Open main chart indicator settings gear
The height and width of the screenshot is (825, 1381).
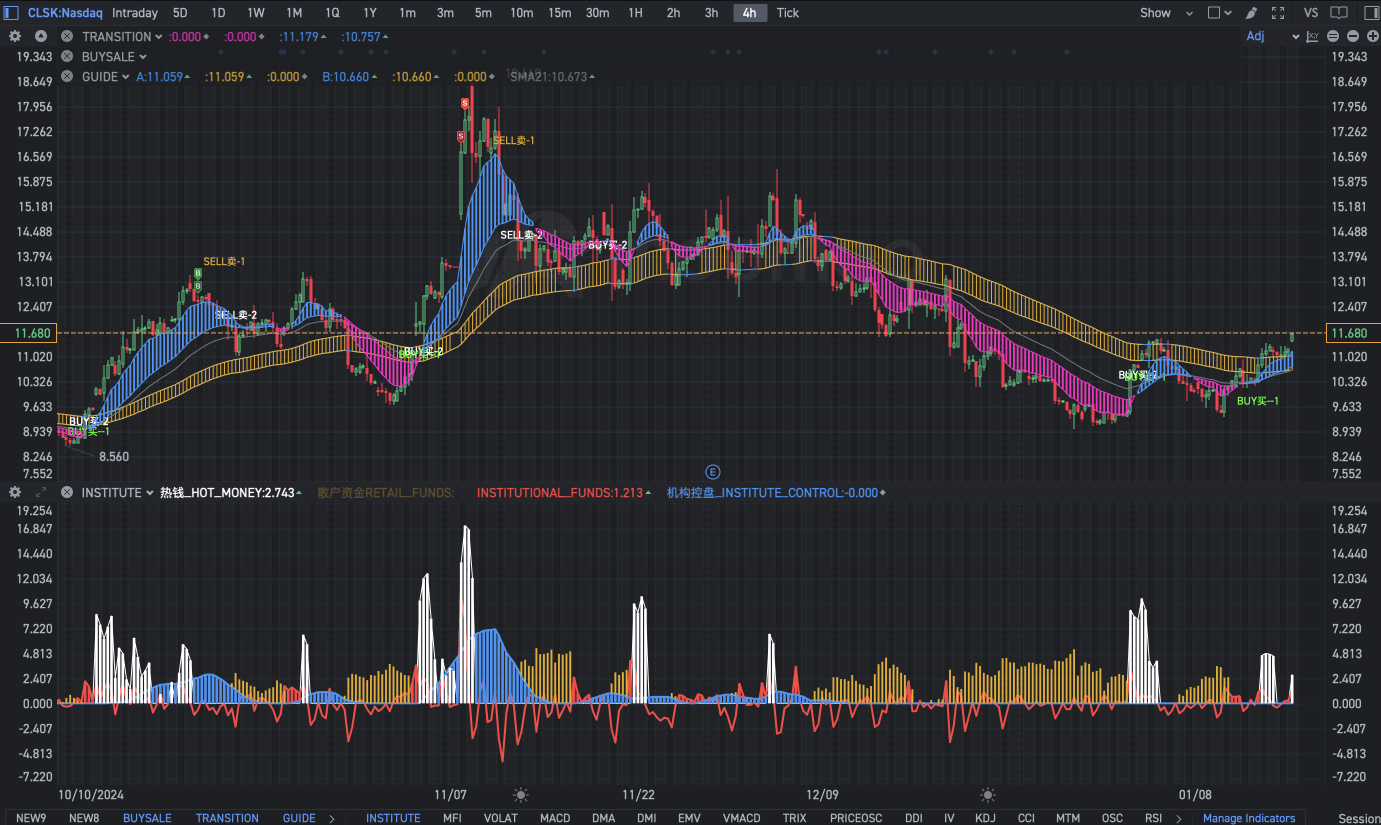[x=15, y=36]
